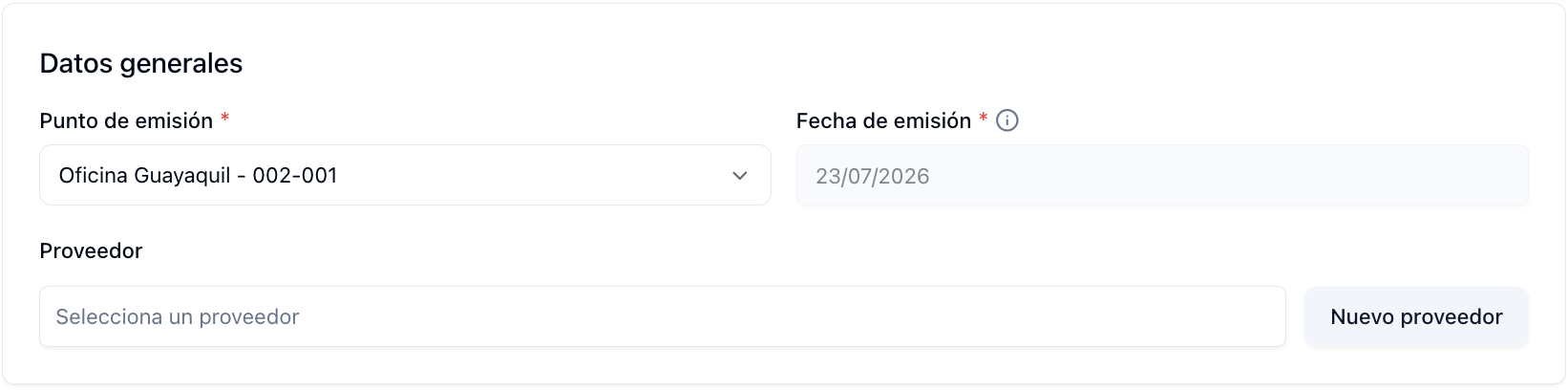Click the Oficina Guayaquil text in the selector
The height and width of the screenshot is (390, 1568).
(x=145, y=176)
